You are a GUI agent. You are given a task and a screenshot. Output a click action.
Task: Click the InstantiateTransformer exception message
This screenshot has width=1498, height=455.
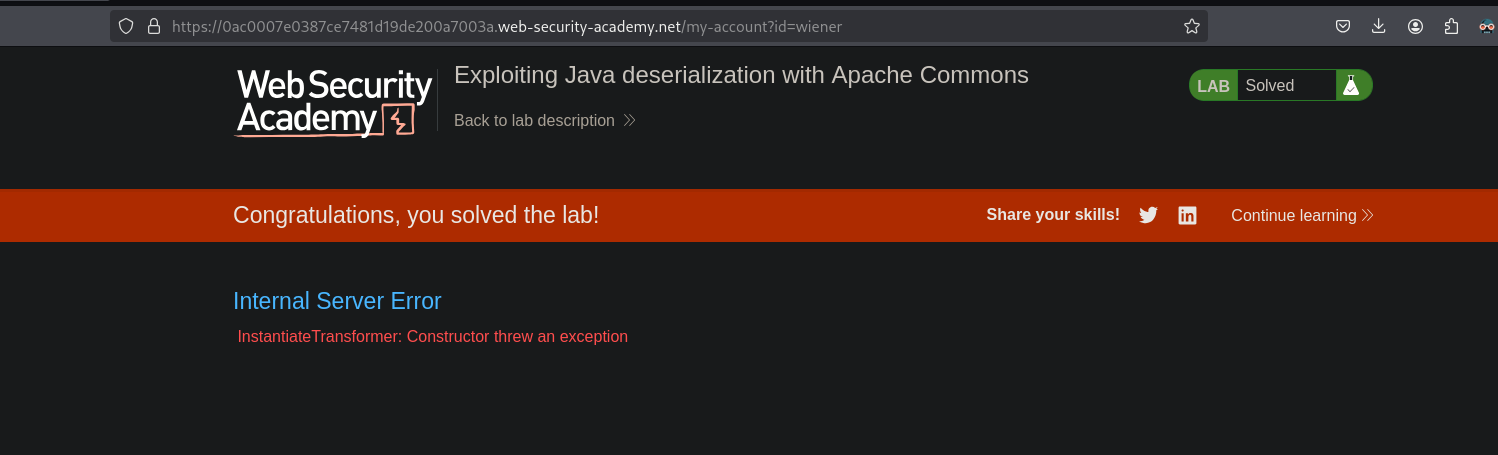(432, 336)
